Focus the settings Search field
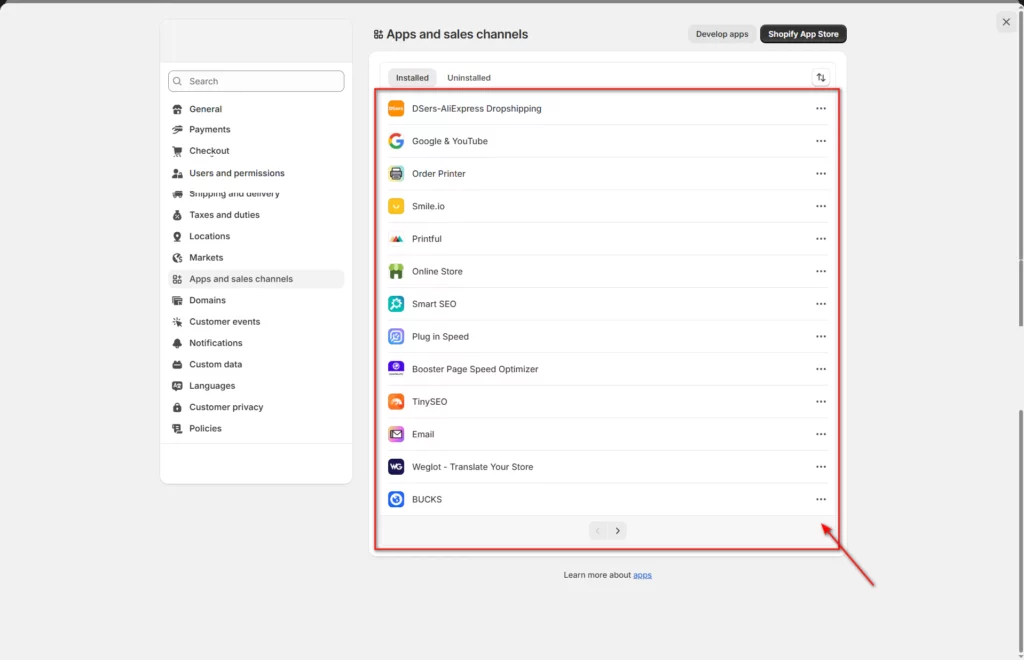 coord(256,81)
